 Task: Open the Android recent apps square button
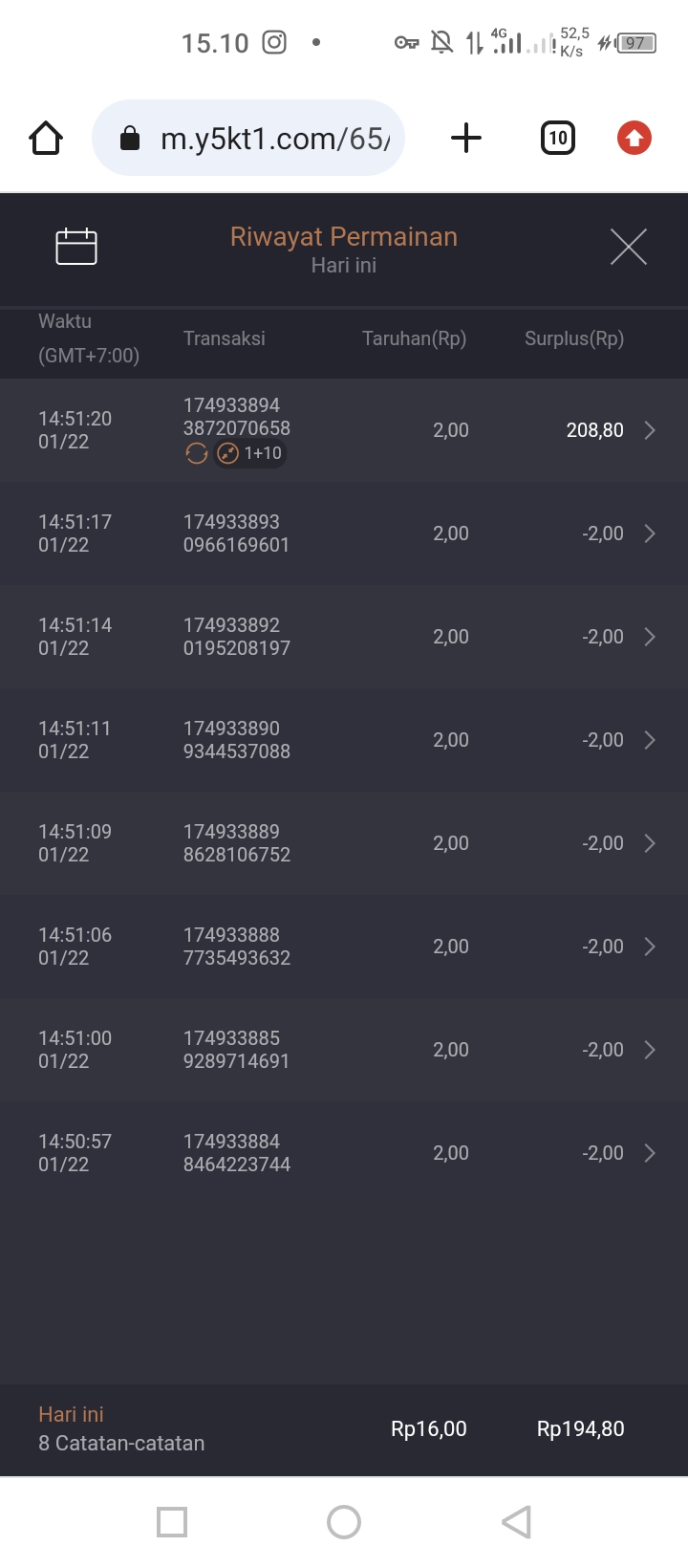click(x=172, y=1521)
